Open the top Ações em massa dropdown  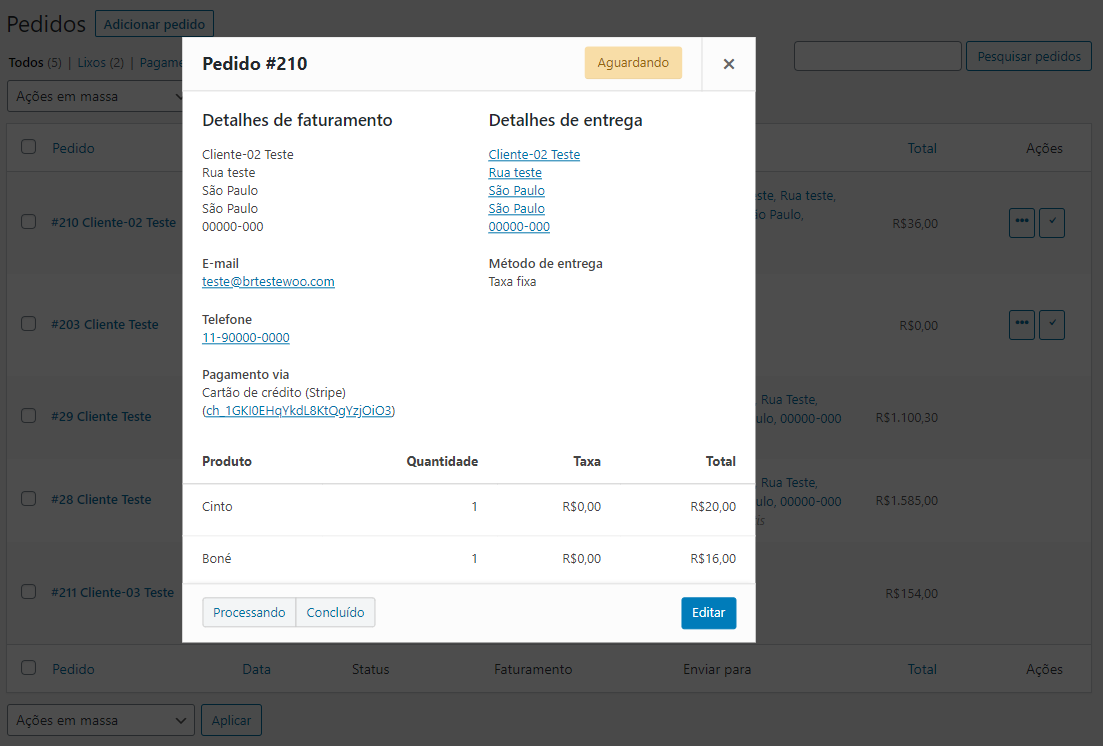(x=95, y=96)
